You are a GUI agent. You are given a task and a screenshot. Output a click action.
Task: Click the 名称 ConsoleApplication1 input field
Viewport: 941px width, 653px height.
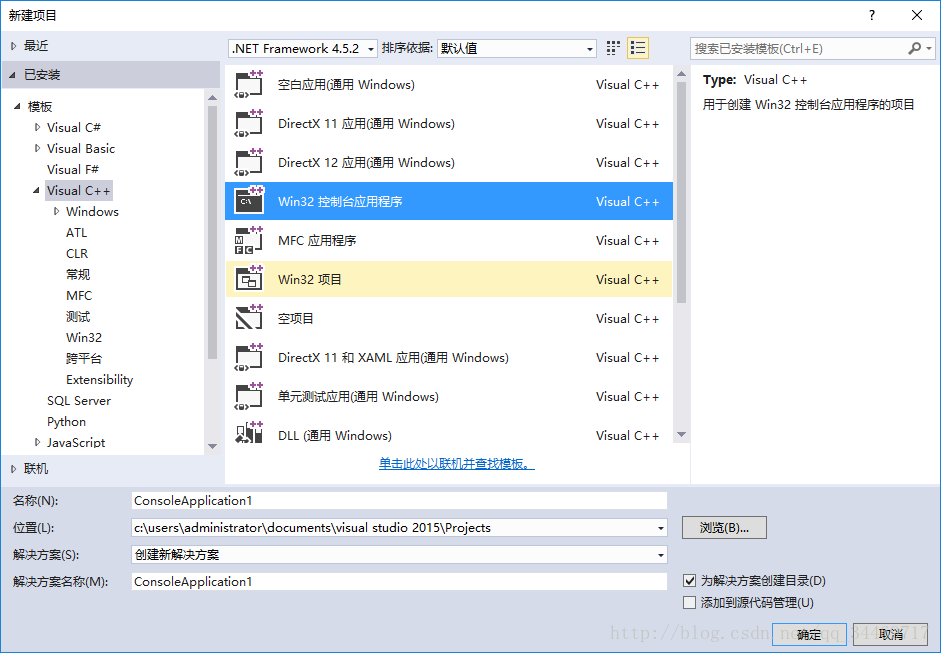(x=399, y=501)
